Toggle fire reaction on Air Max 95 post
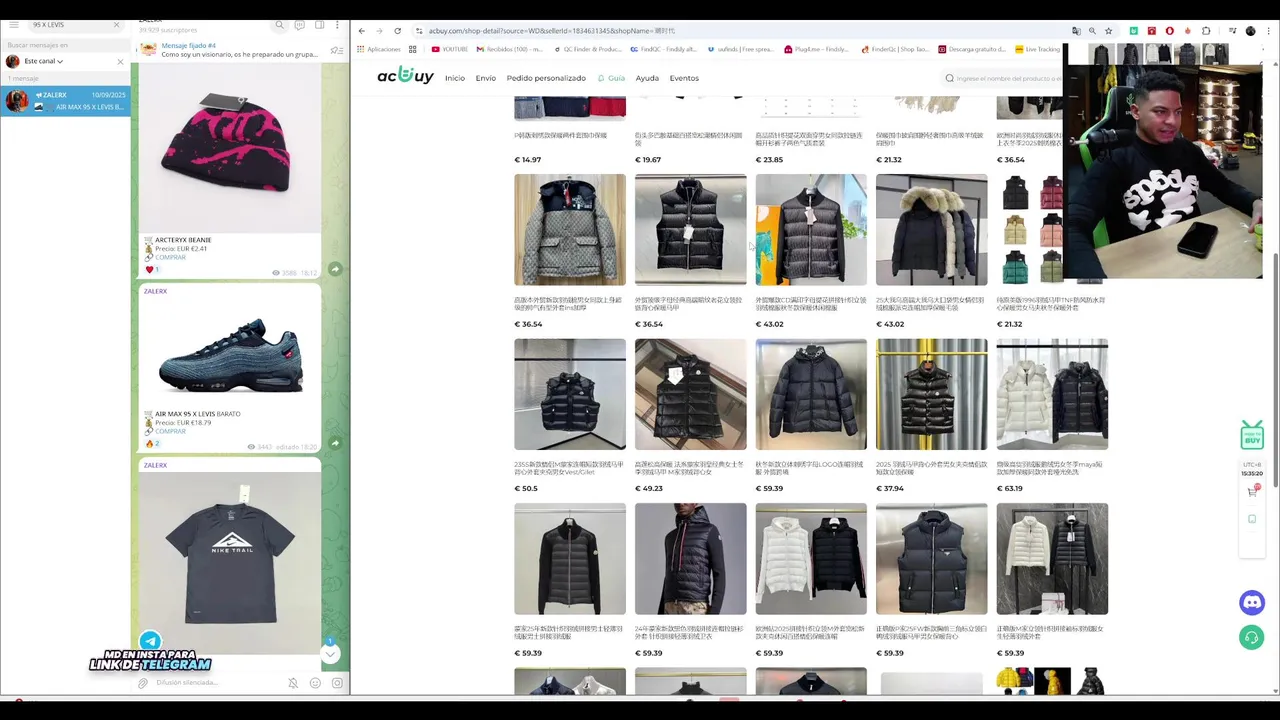 pos(153,444)
